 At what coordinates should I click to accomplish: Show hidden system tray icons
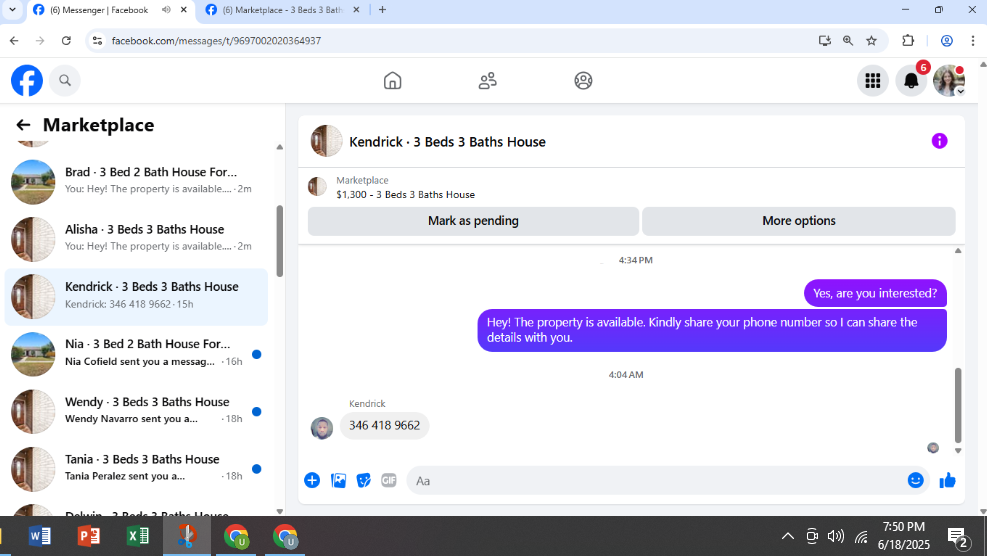[787, 536]
